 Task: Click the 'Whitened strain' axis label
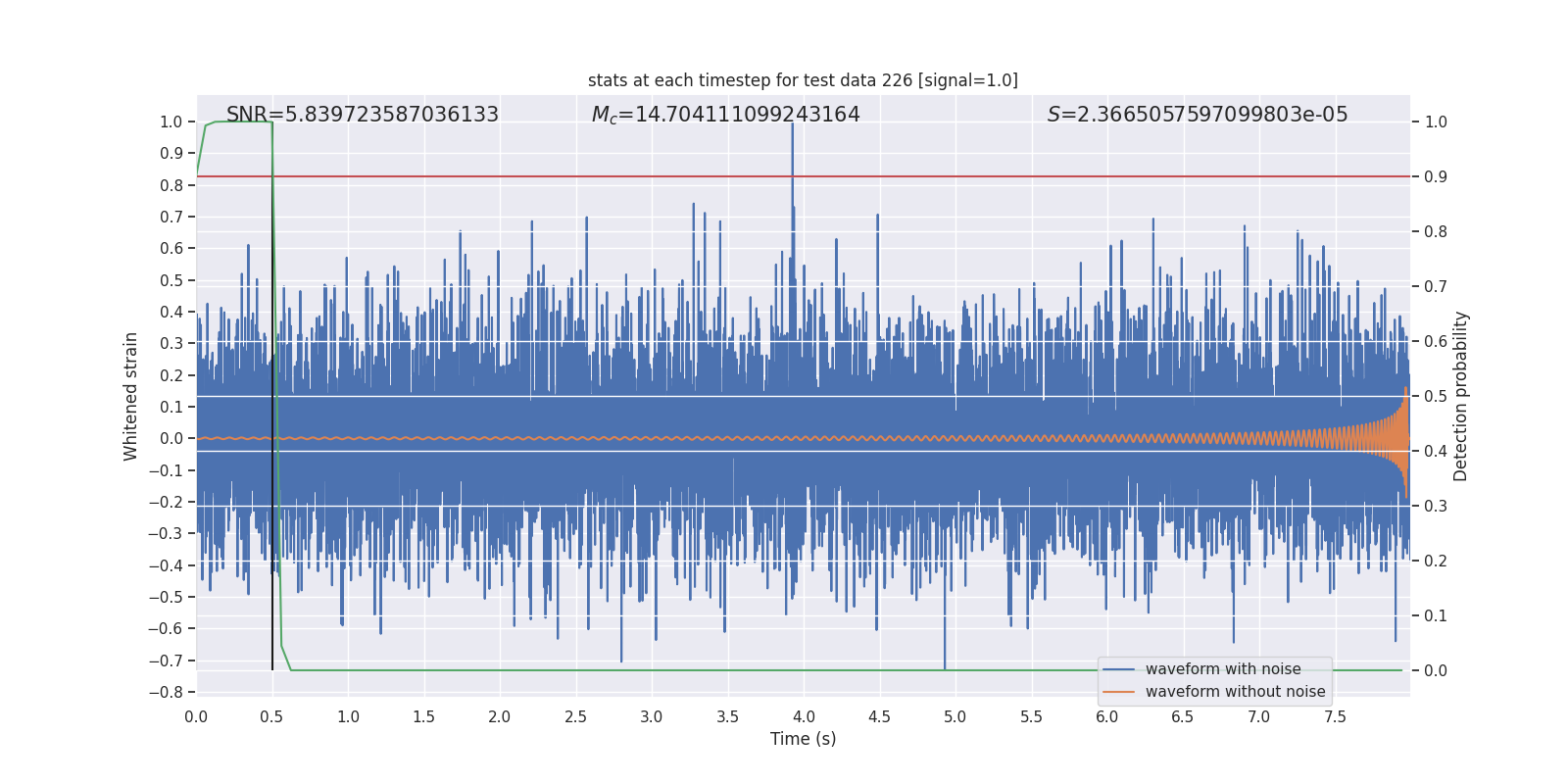131,396
